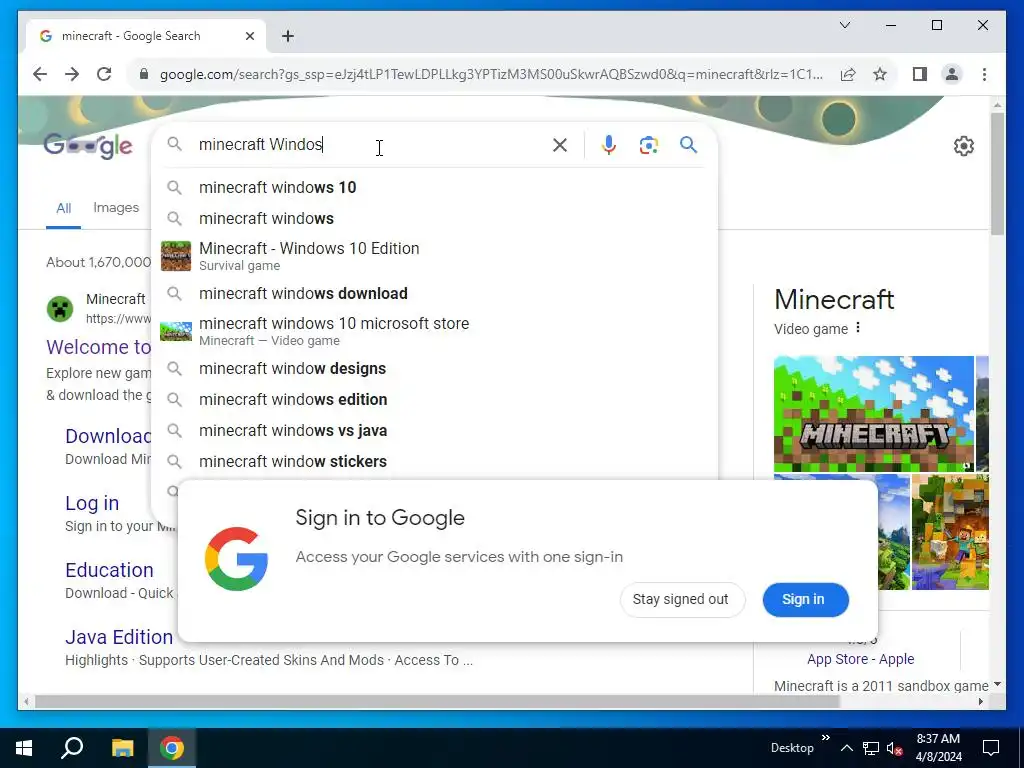Click the Google doodle logo
The image size is (1024, 768).
point(88,146)
